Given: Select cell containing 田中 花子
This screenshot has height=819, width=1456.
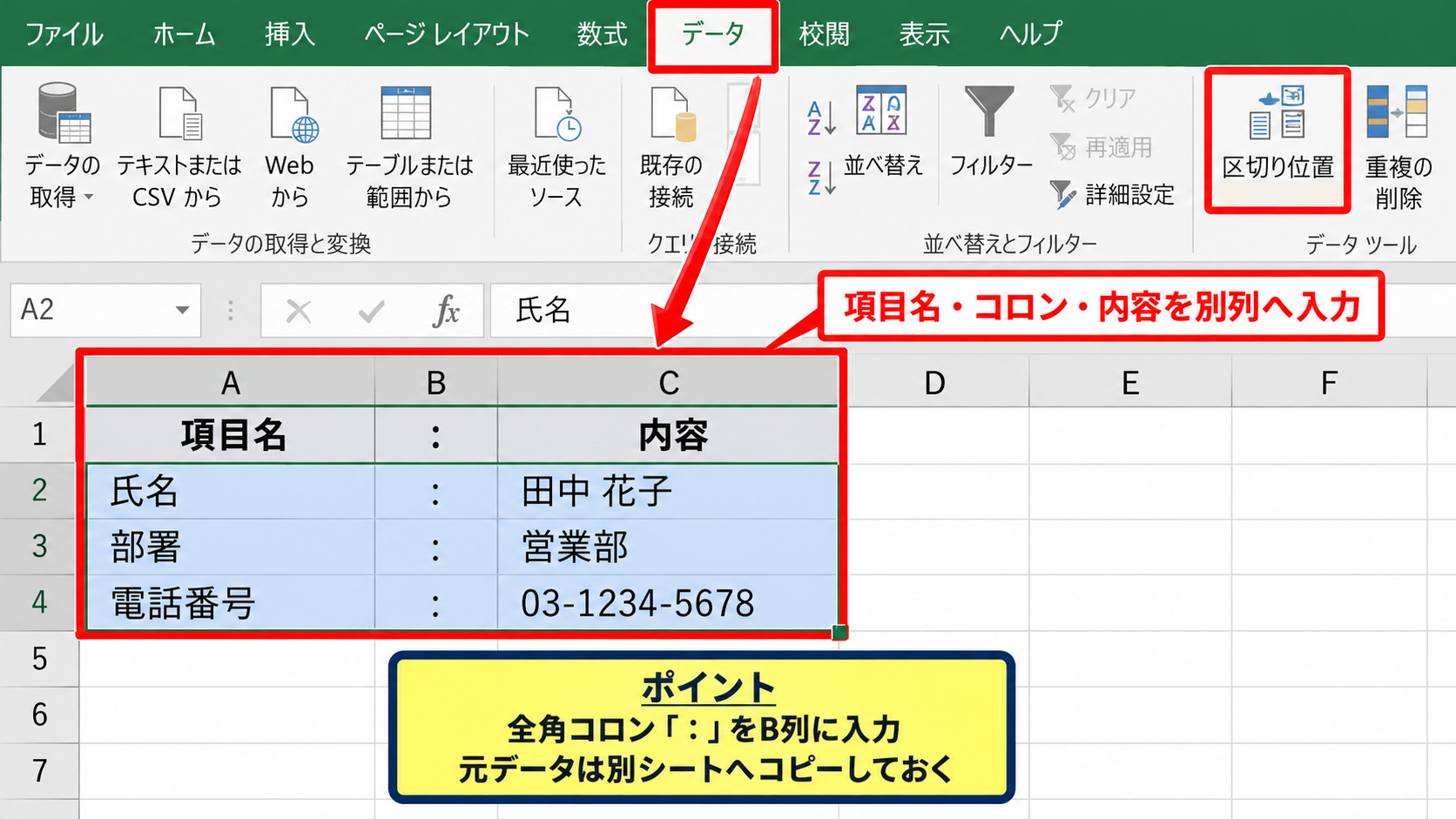Looking at the screenshot, I should coord(668,492).
